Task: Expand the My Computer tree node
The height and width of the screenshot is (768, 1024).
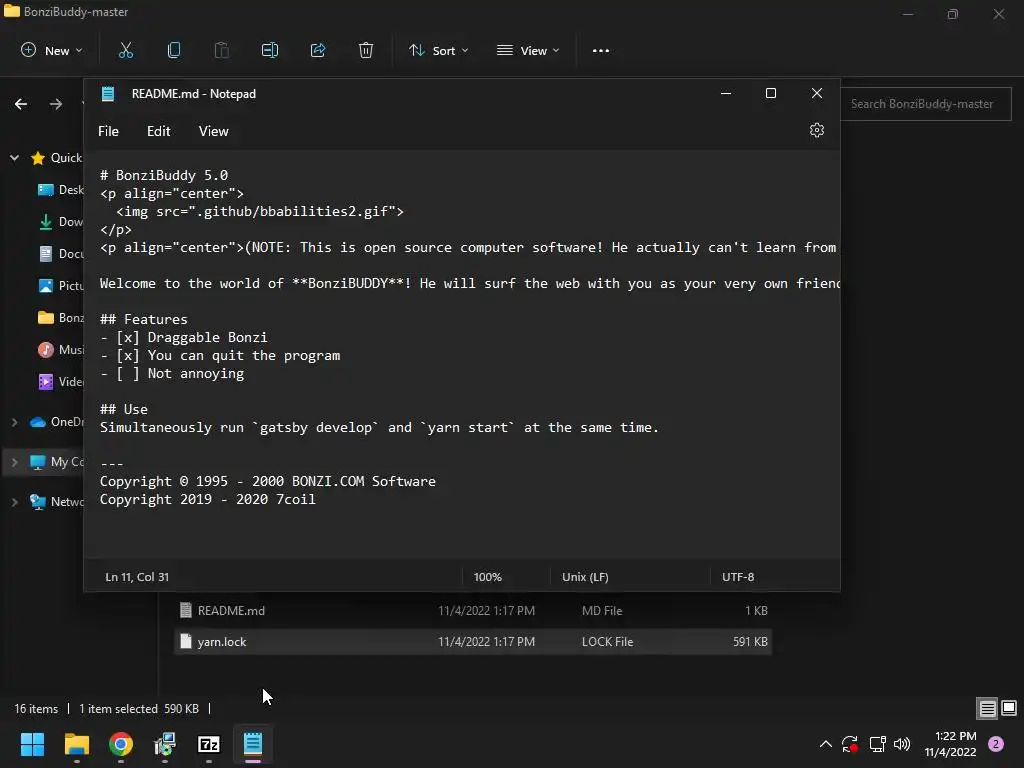Action: pos(14,462)
